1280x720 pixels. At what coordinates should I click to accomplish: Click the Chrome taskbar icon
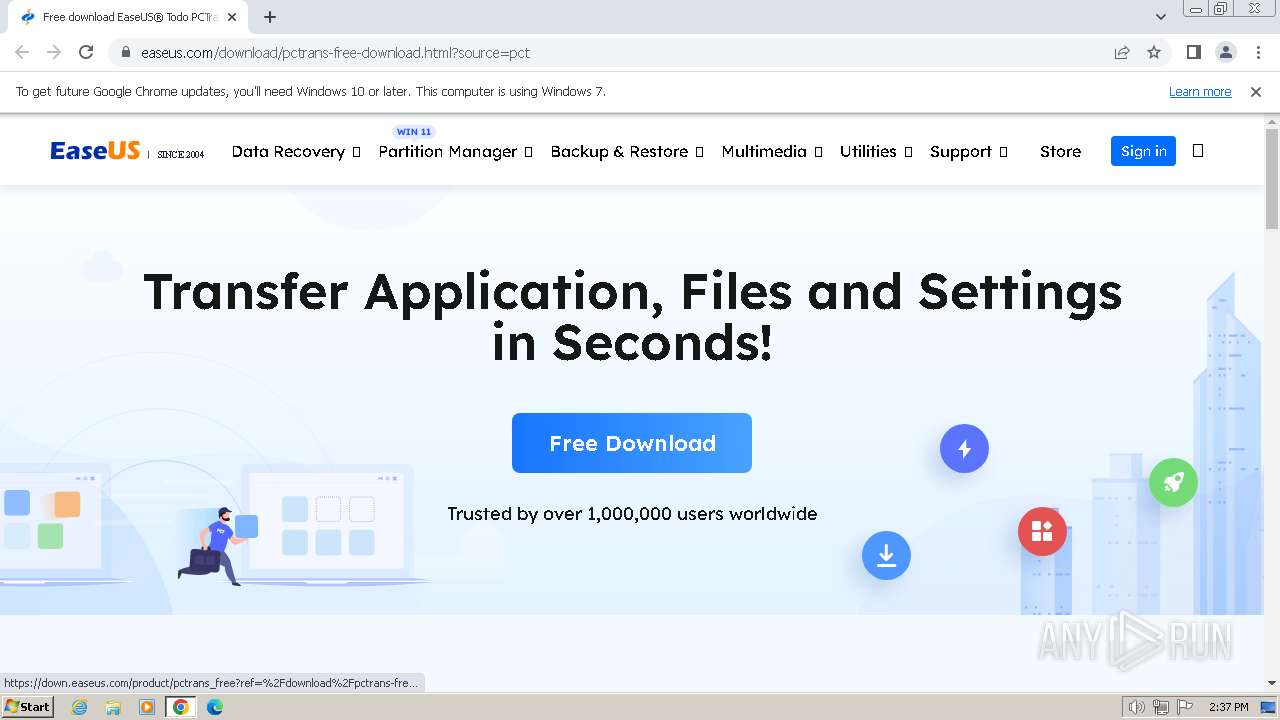coord(181,707)
